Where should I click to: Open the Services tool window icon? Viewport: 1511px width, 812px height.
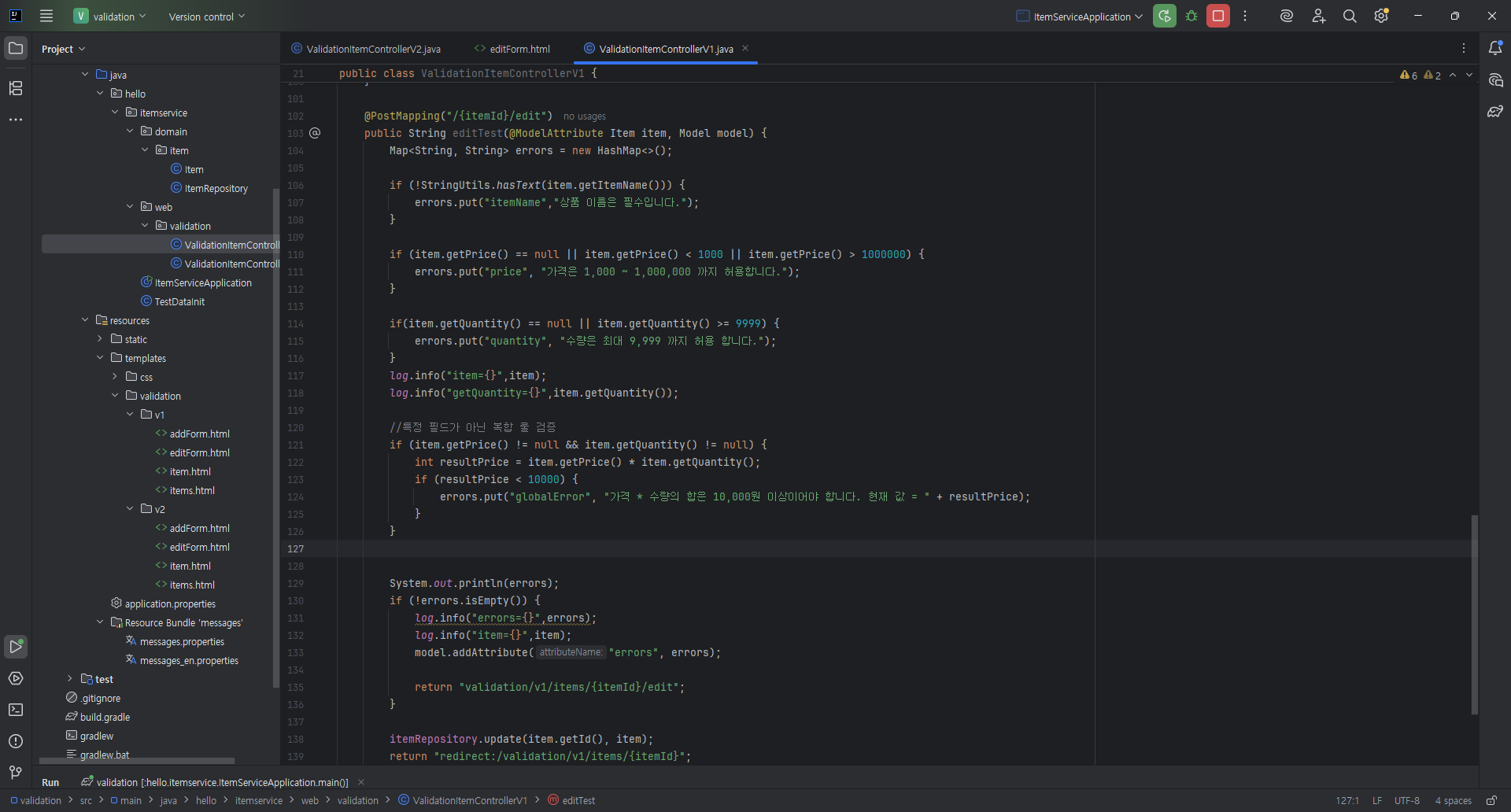click(x=16, y=678)
